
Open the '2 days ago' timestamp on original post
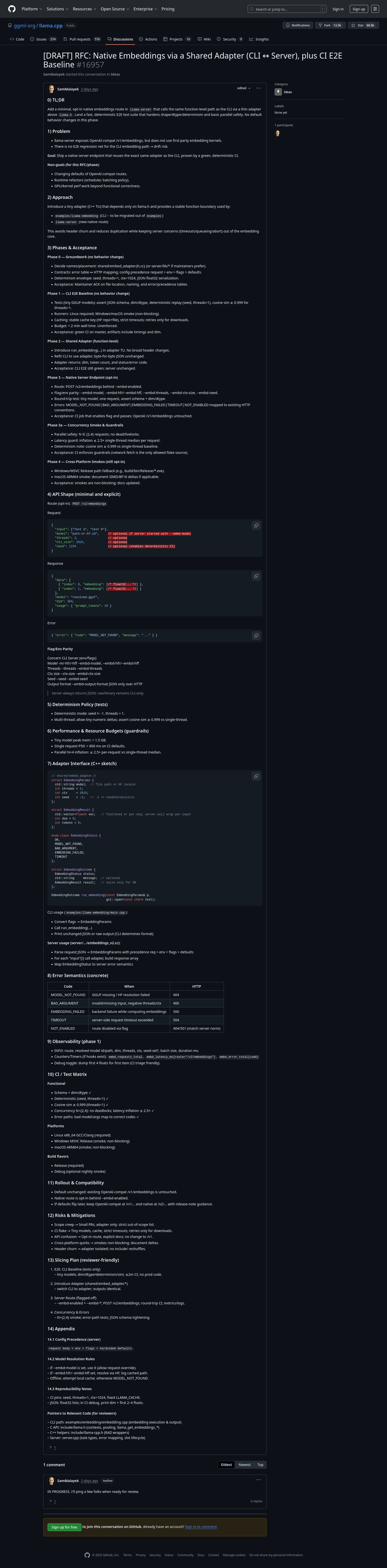[89, 89]
